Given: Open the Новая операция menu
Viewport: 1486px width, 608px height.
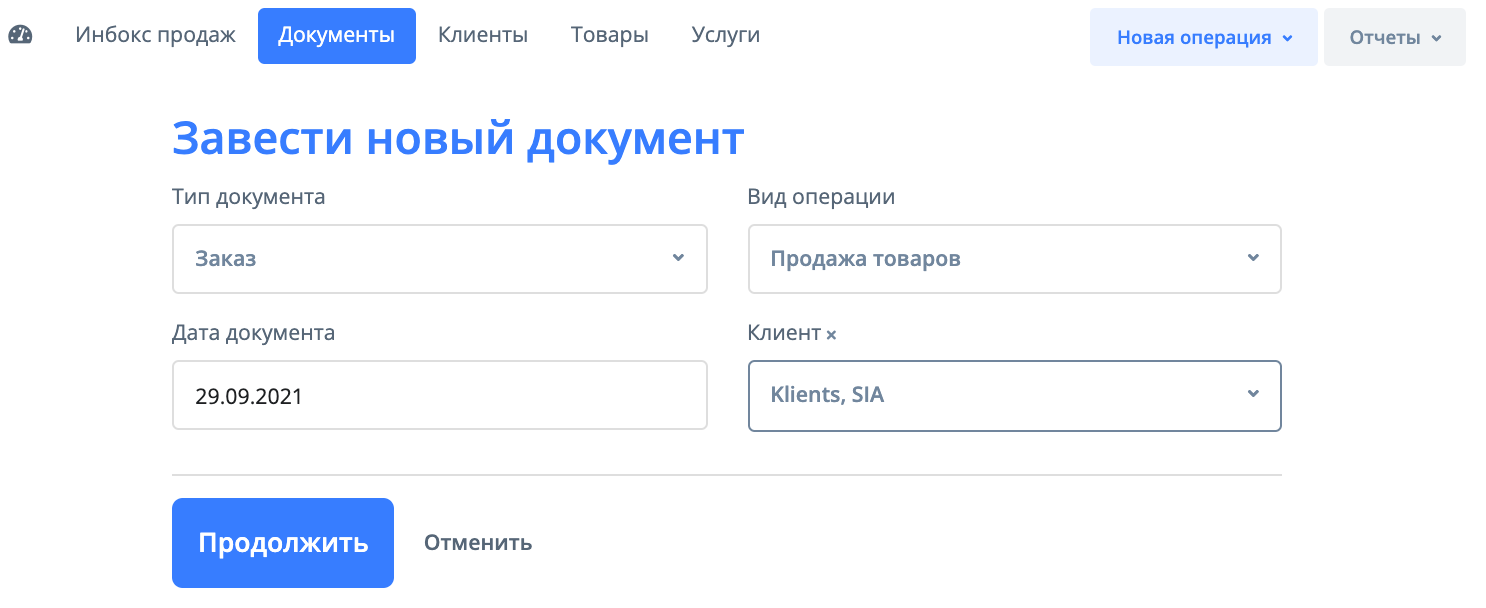Looking at the screenshot, I should click(1203, 36).
